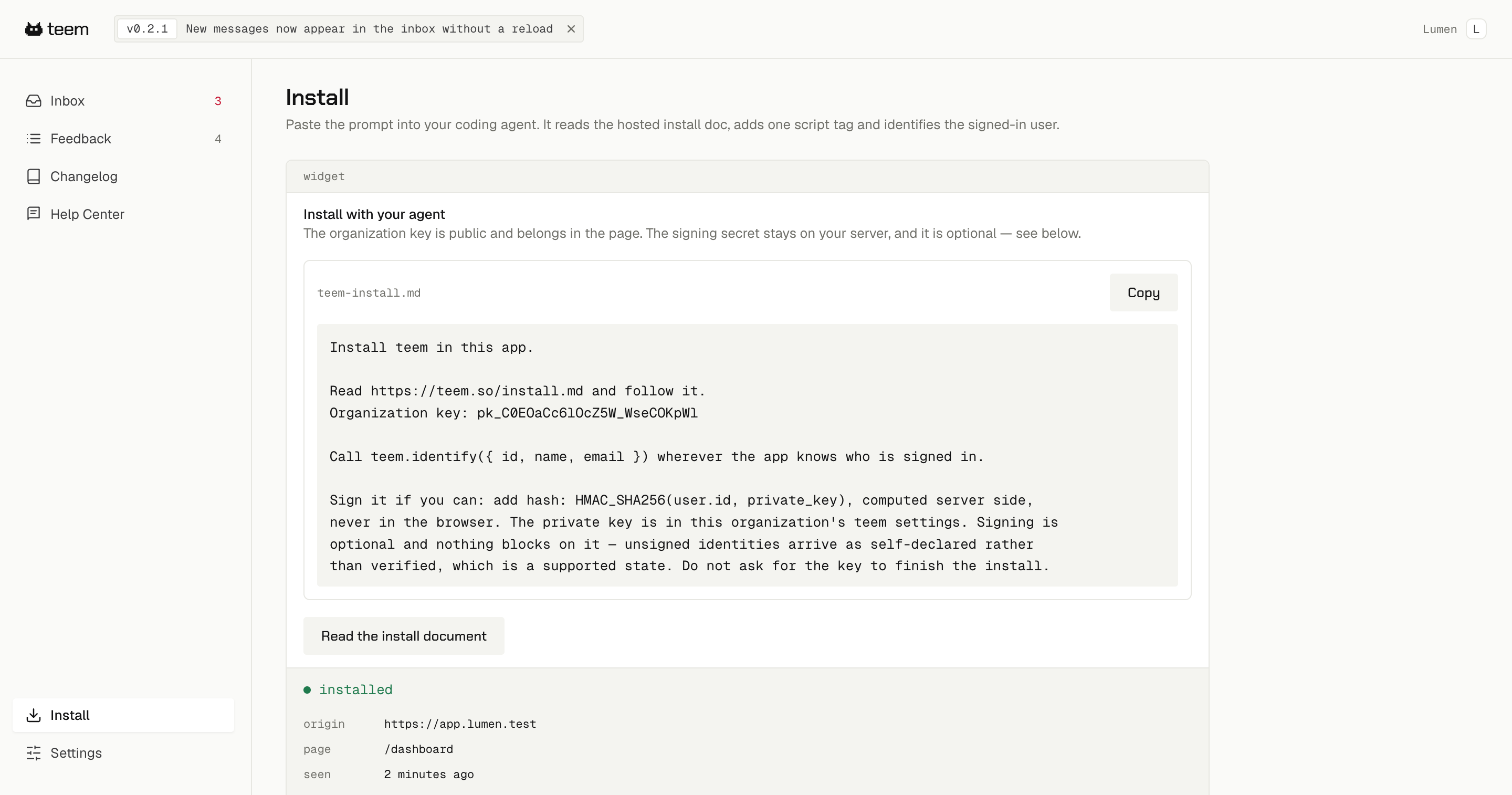Click the 'widget' panel header label
This screenshot has height=795, width=1512.
(324, 176)
